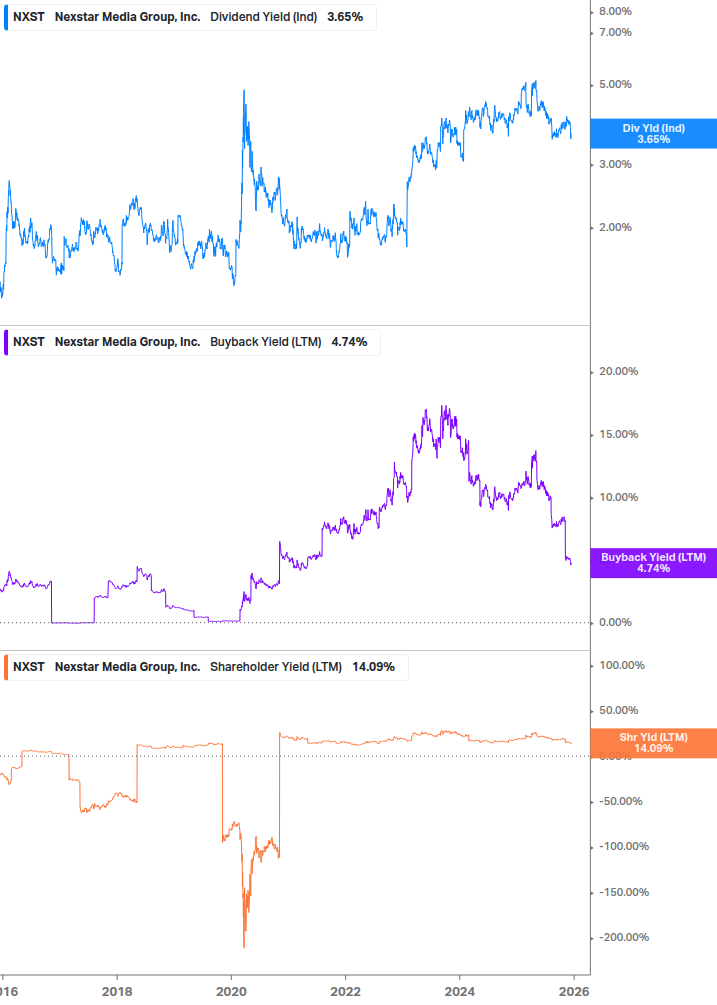Click the 2.00% tick on the dividend axis
Screen dimensions: 717x1005
coord(615,228)
